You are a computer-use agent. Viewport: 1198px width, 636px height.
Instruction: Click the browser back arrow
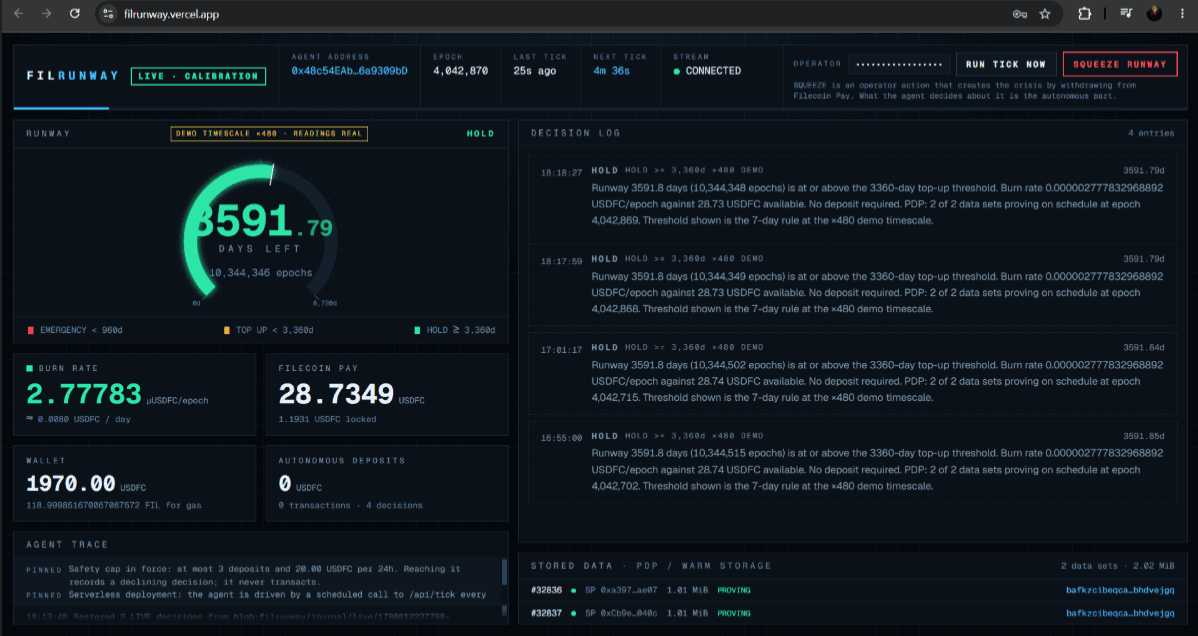point(18,14)
